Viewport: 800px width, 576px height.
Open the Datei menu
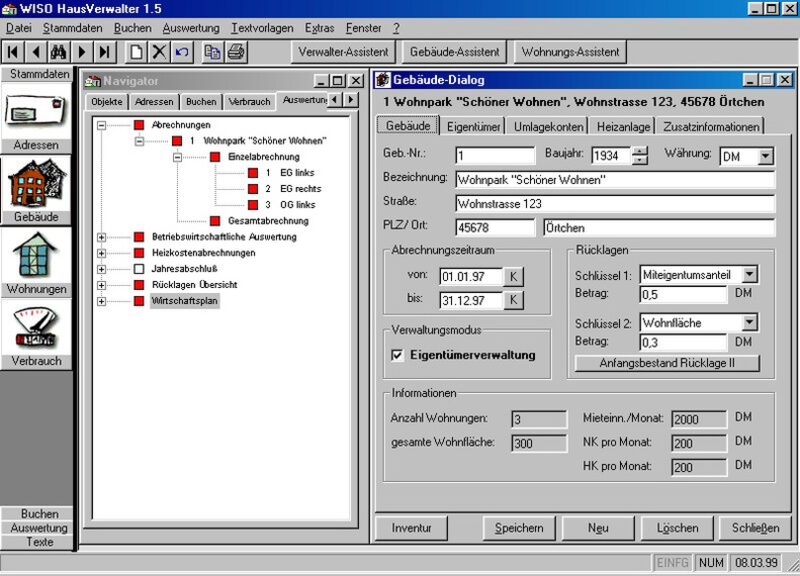tap(19, 28)
